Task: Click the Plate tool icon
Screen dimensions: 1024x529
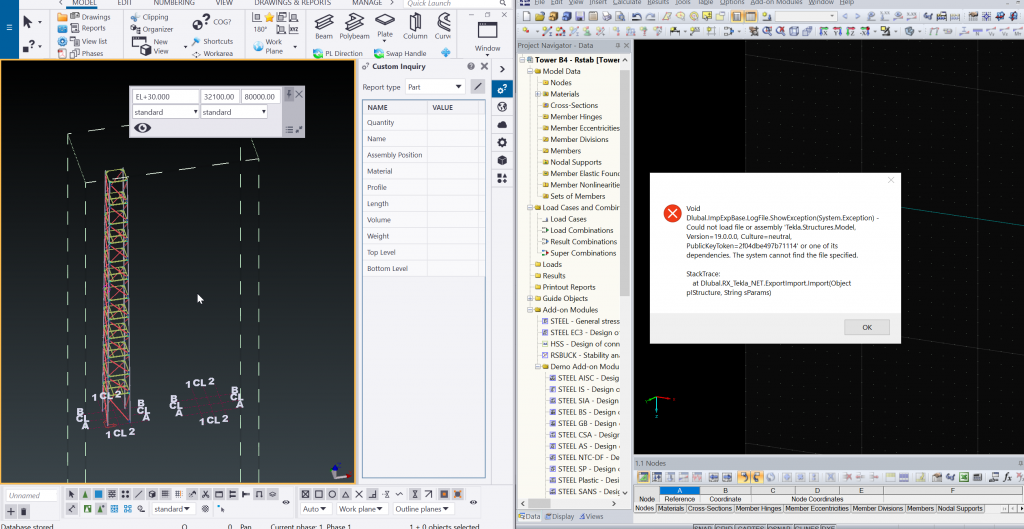Action: tap(385, 20)
